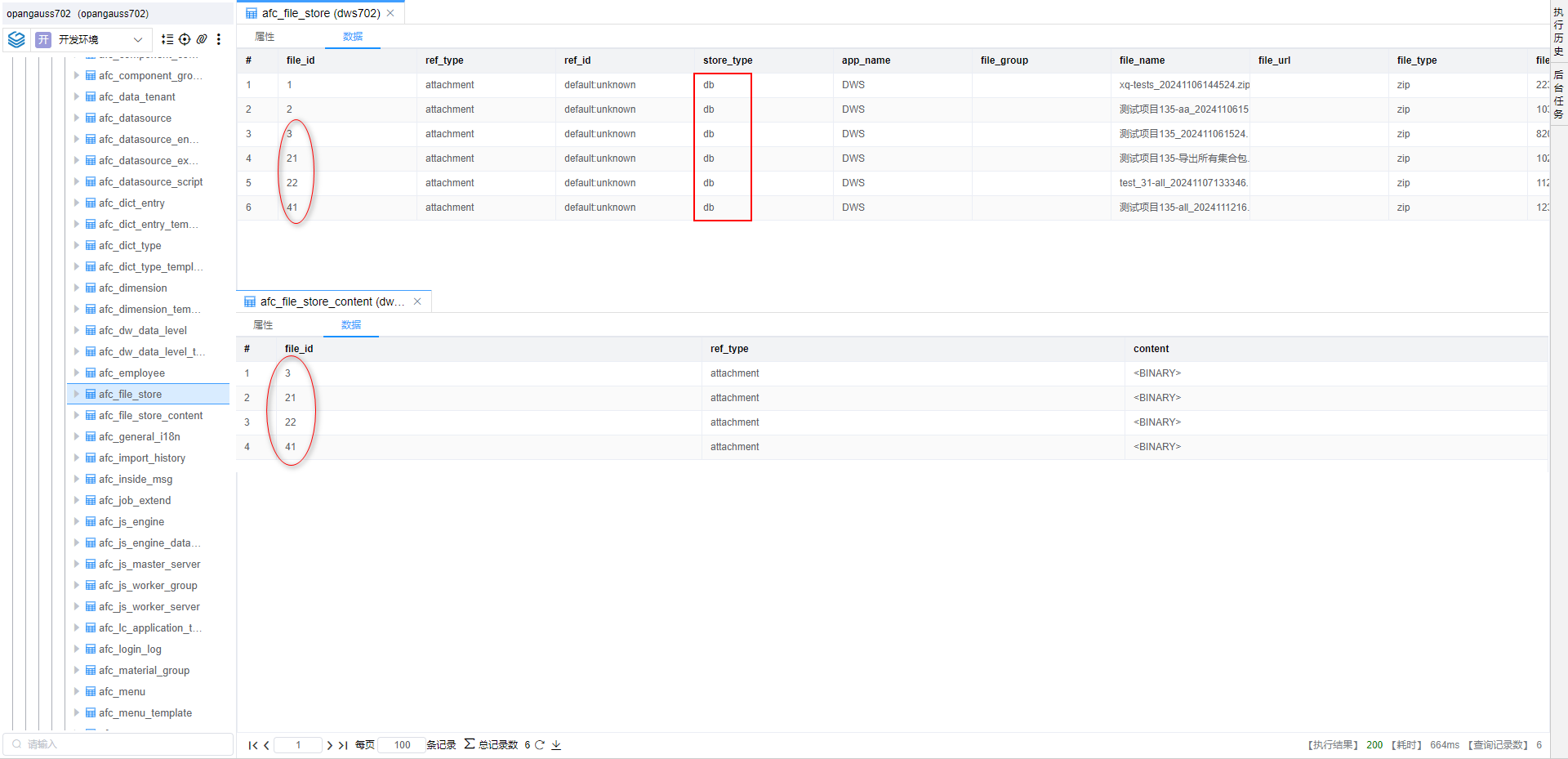The width and height of the screenshot is (1568, 759).
Task: Expand the afc_datasource tree node
Action: [x=77, y=118]
